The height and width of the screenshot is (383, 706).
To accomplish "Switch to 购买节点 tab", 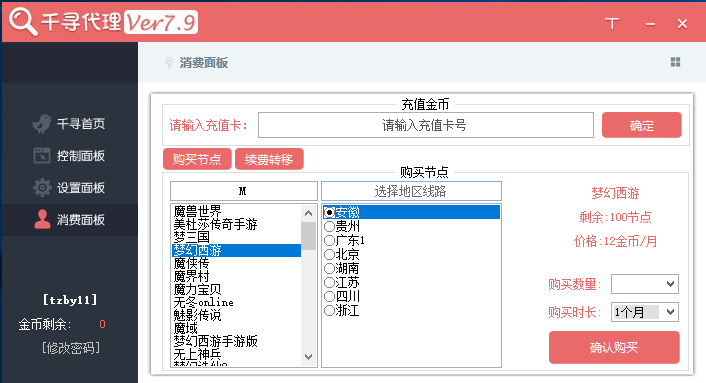I will pyautogui.click(x=197, y=159).
